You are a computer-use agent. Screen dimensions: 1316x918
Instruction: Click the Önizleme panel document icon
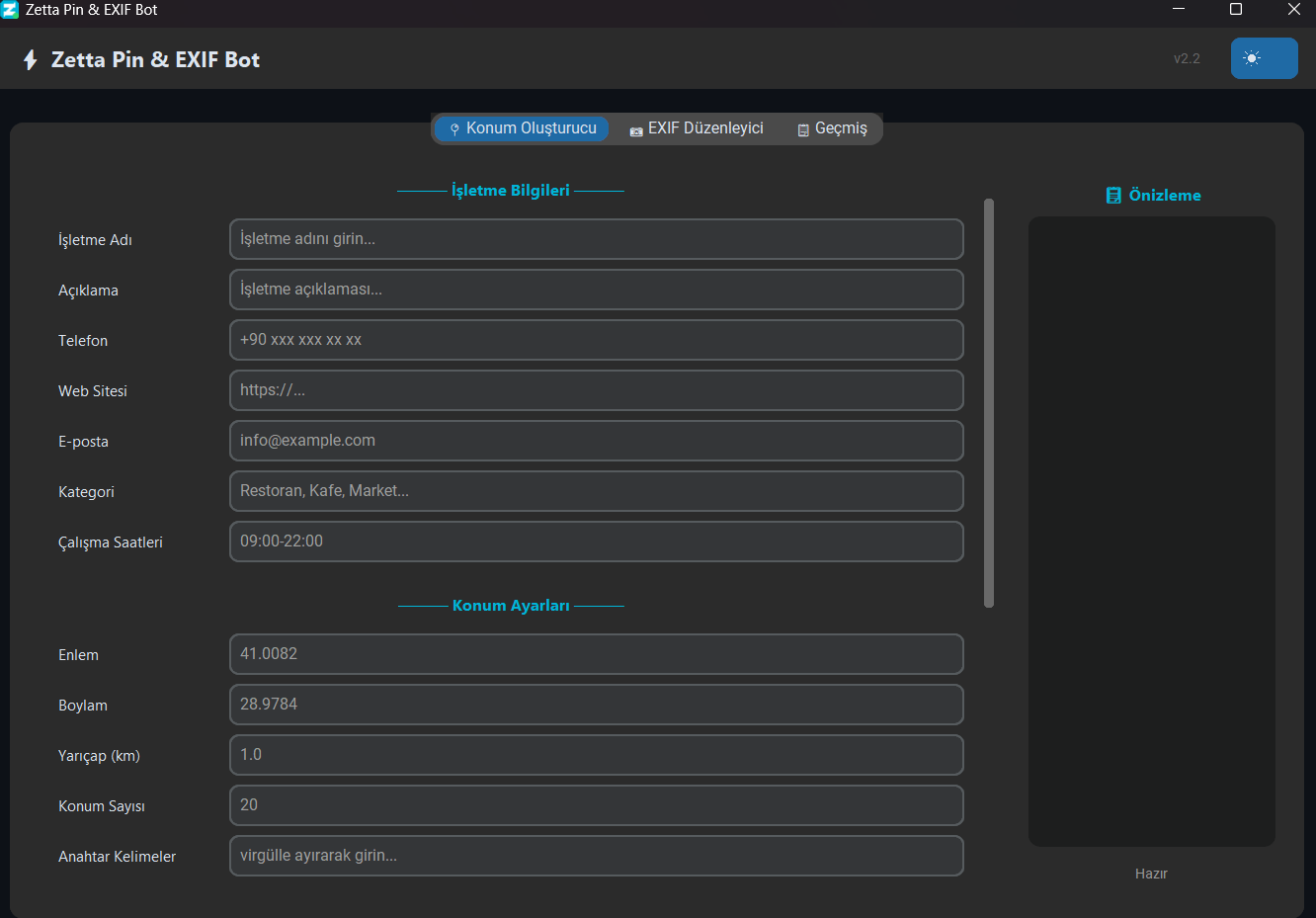(x=1113, y=196)
